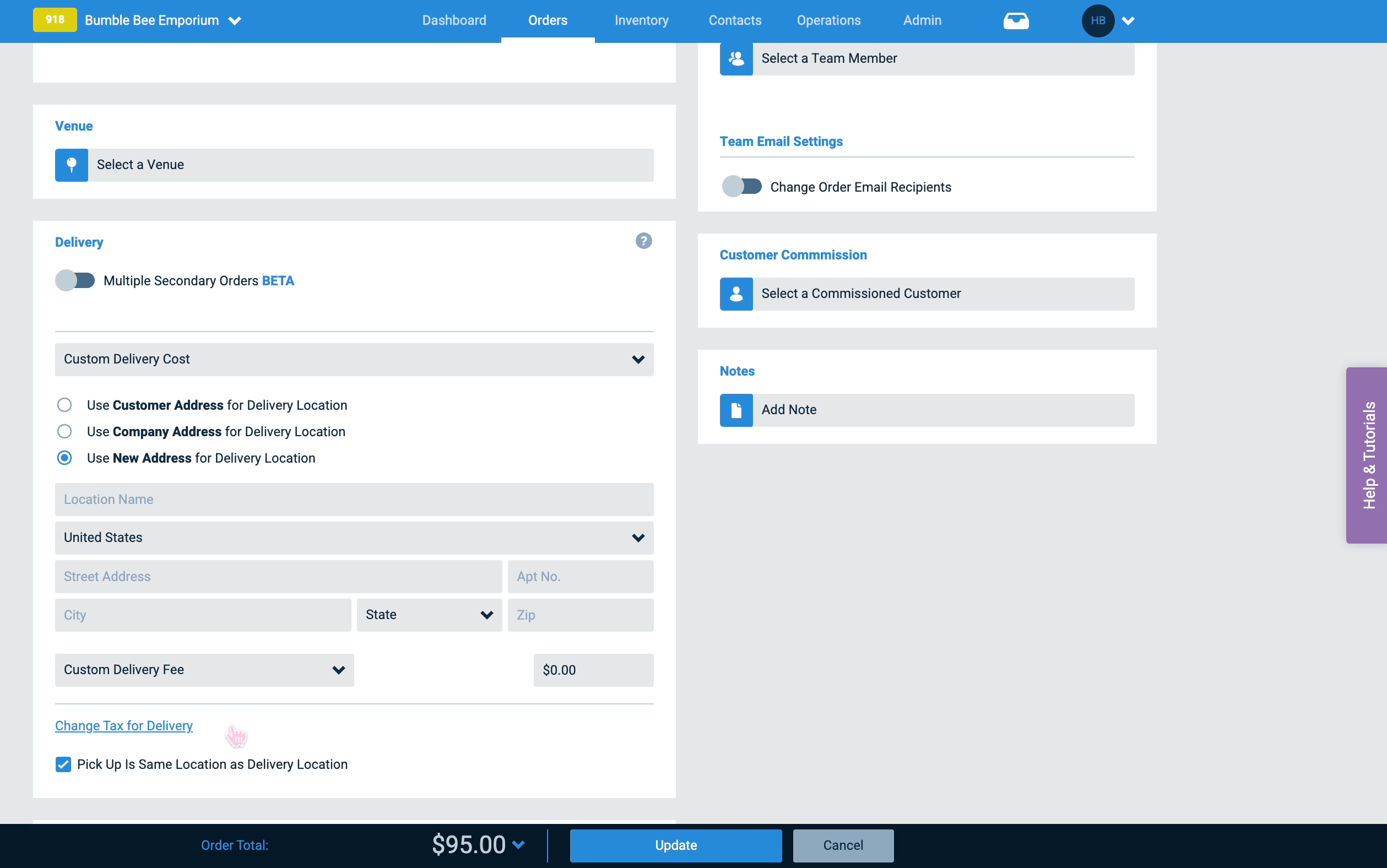Select Use Company Address radio option
Image resolution: width=1387 pixels, height=868 pixels.
[x=64, y=432]
